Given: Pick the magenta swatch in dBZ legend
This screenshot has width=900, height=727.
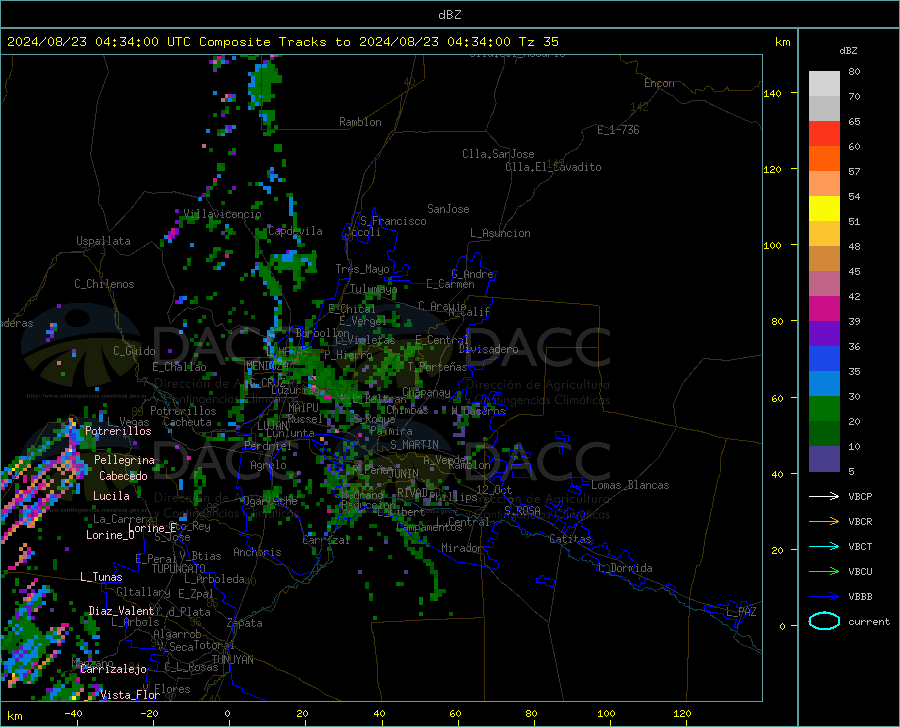Looking at the screenshot, I should [824, 309].
